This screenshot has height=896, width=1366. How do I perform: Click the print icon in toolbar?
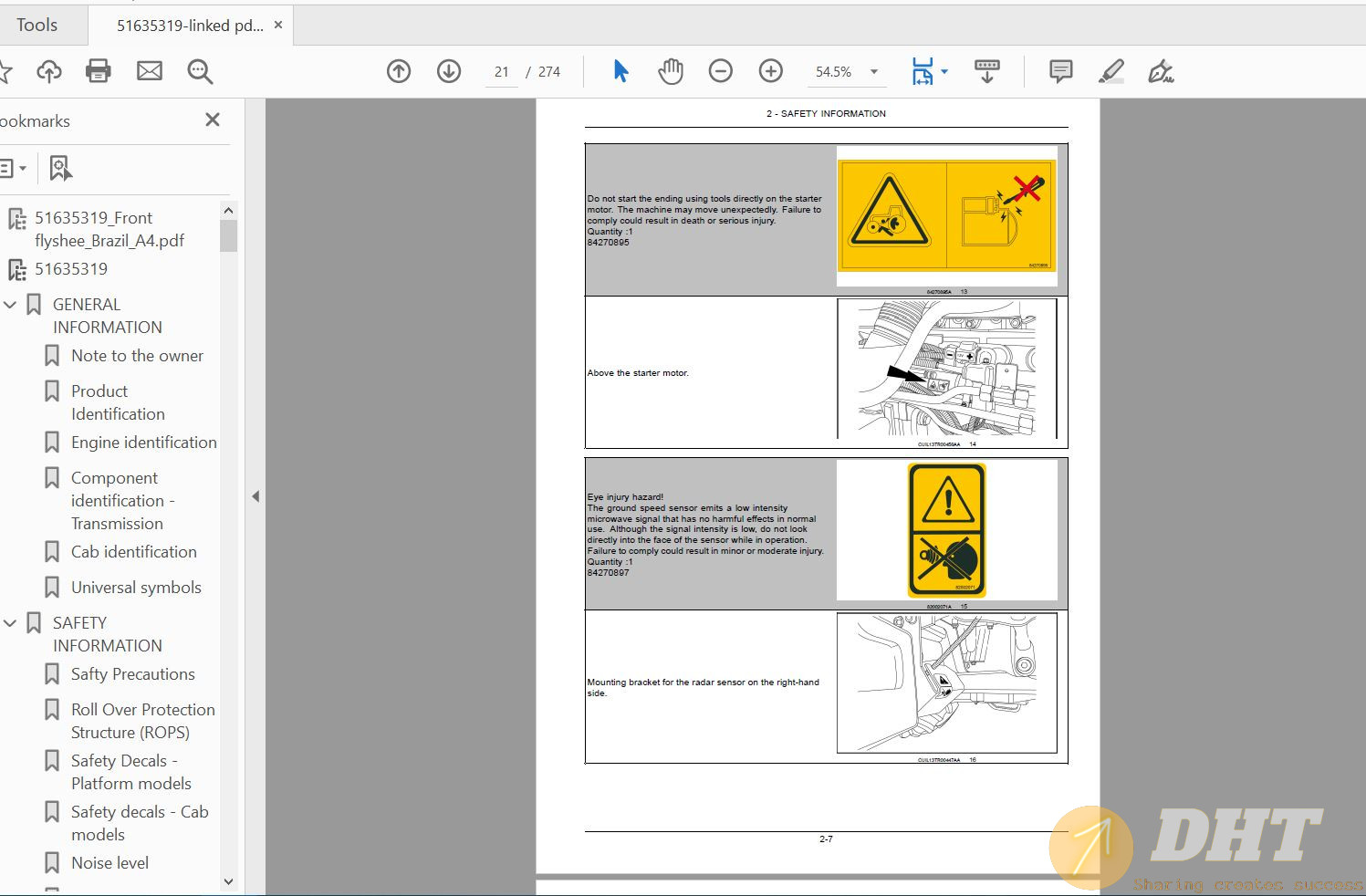(x=98, y=71)
